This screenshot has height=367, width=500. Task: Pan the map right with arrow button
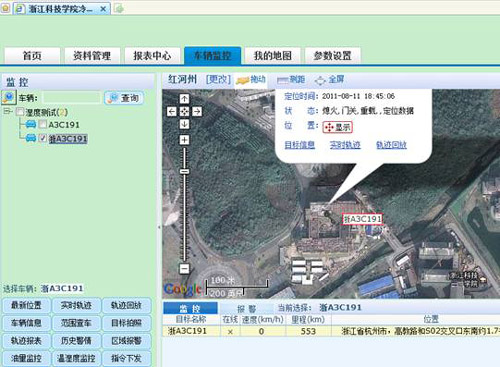197,111
